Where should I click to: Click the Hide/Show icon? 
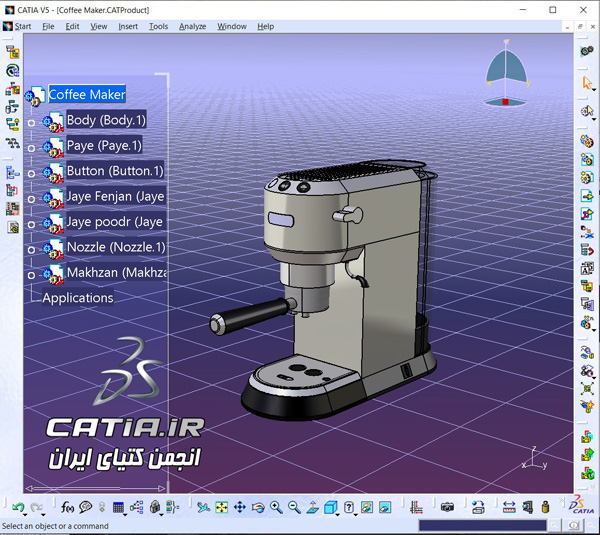(x=367, y=507)
